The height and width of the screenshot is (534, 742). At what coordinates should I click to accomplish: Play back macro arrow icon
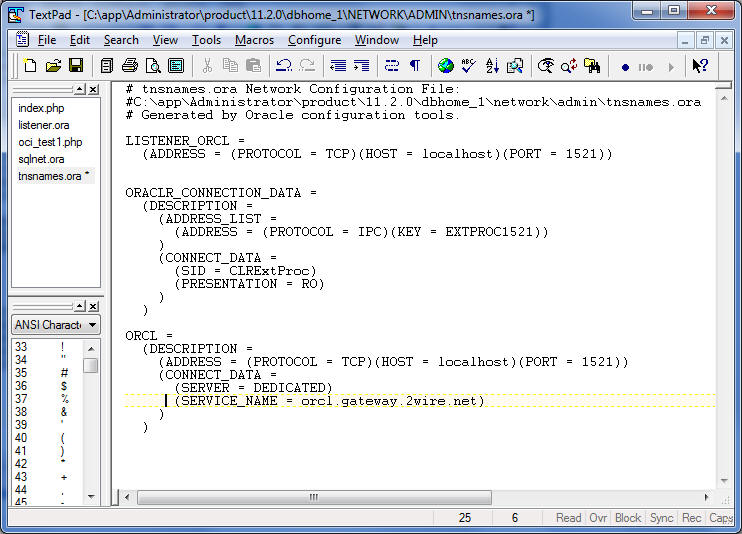pos(671,67)
